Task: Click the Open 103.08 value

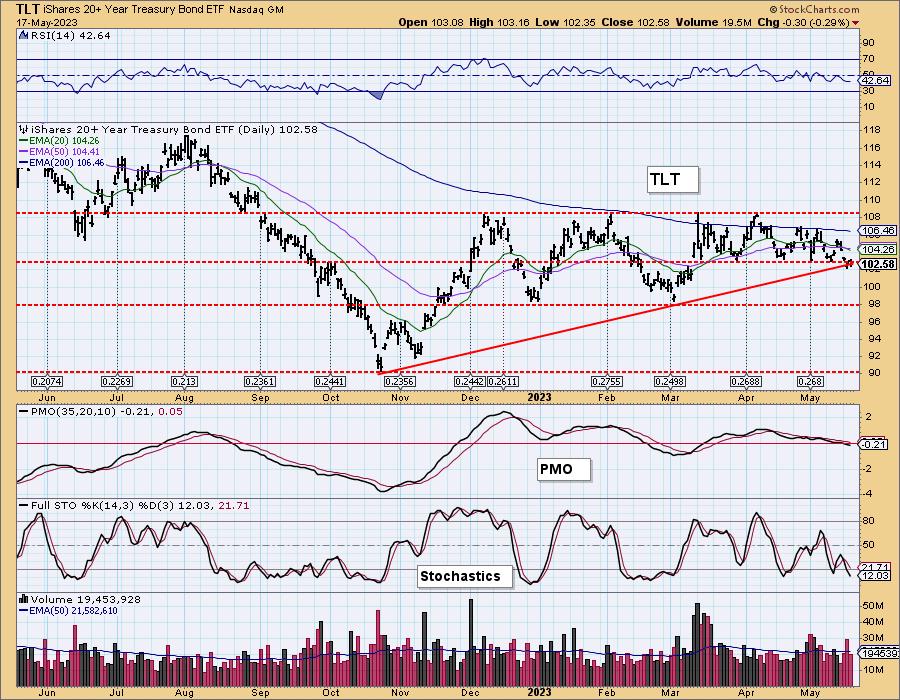Action: pyautogui.click(x=432, y=22)
